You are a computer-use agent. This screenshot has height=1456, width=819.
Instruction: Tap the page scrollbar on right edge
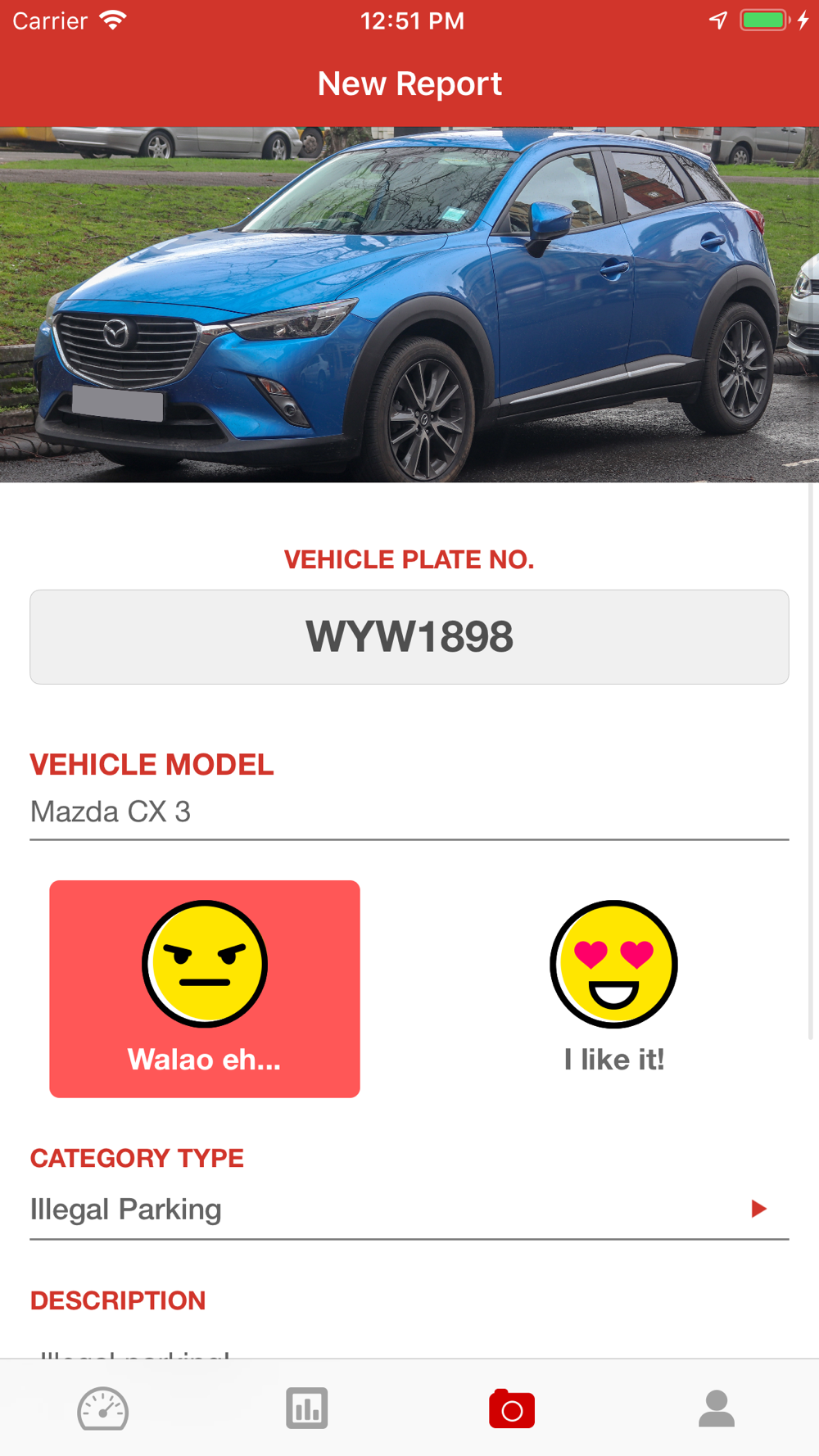point(811,762)
